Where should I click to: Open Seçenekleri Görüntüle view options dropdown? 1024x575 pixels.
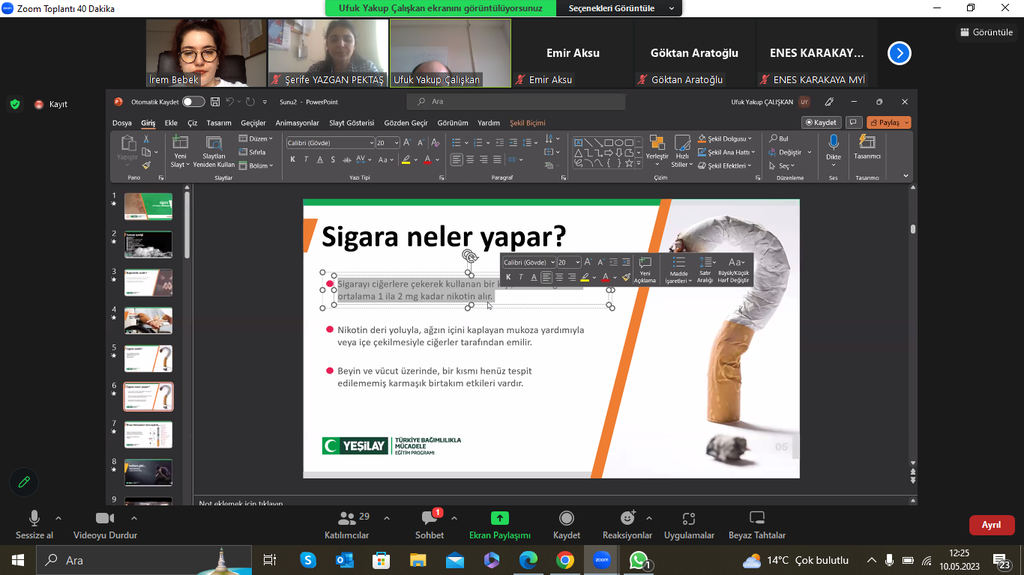pyautogui.click(x=620, y=8)
